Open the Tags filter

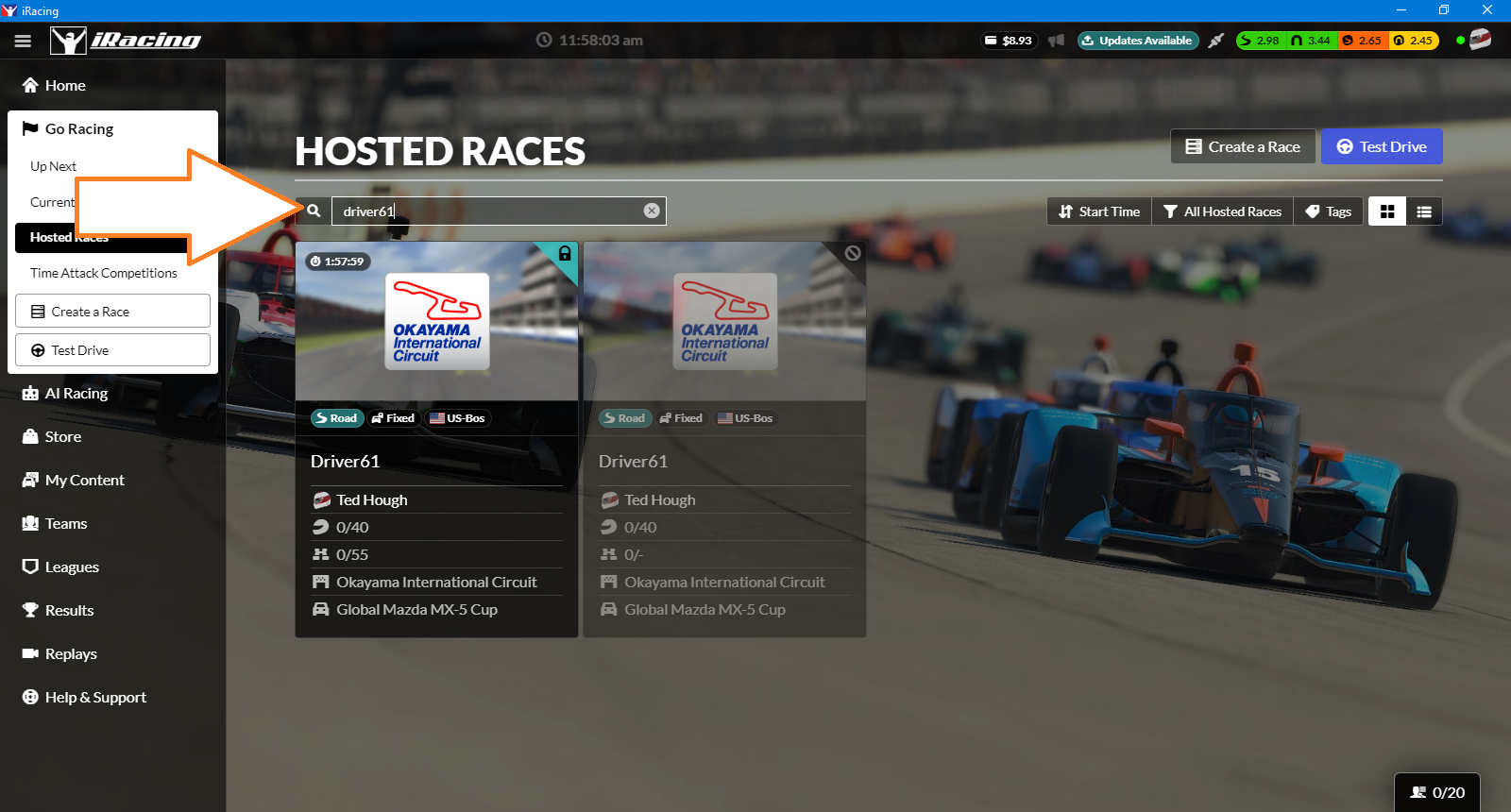[1328, 211]
